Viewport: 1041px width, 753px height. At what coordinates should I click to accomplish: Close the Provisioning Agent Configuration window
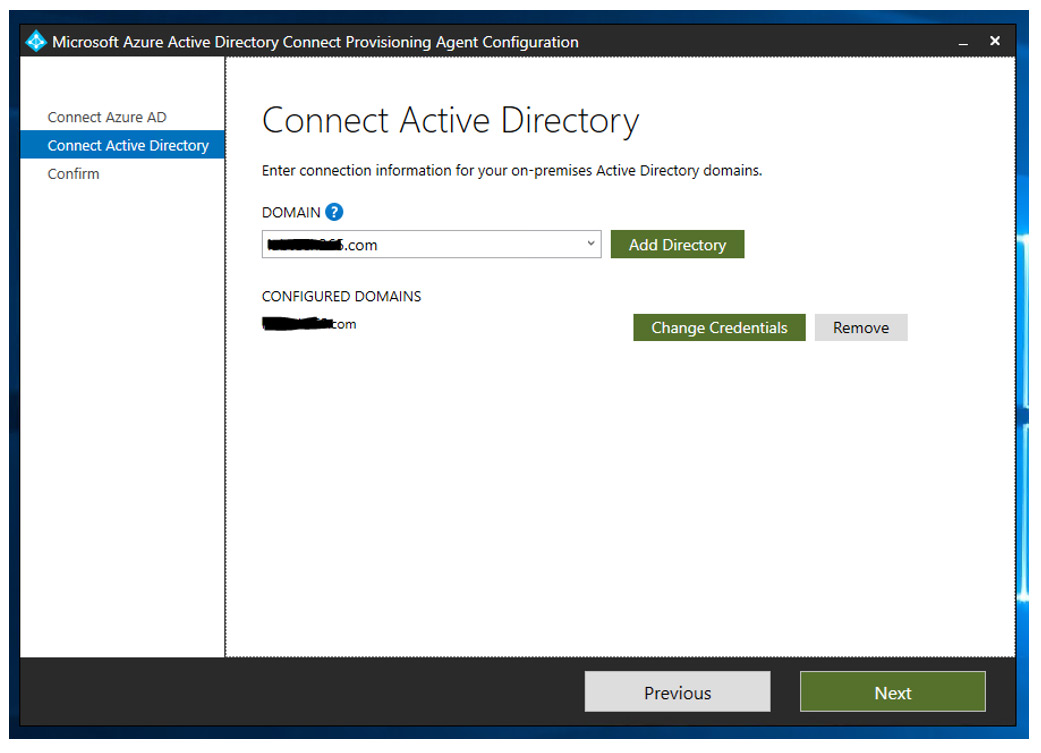[x=995, y=41]
